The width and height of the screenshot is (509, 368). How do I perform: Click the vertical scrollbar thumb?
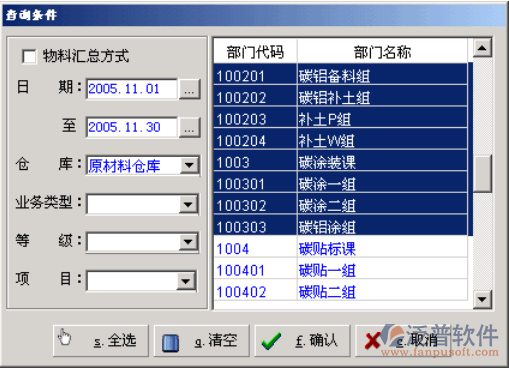tap(482, 173)
